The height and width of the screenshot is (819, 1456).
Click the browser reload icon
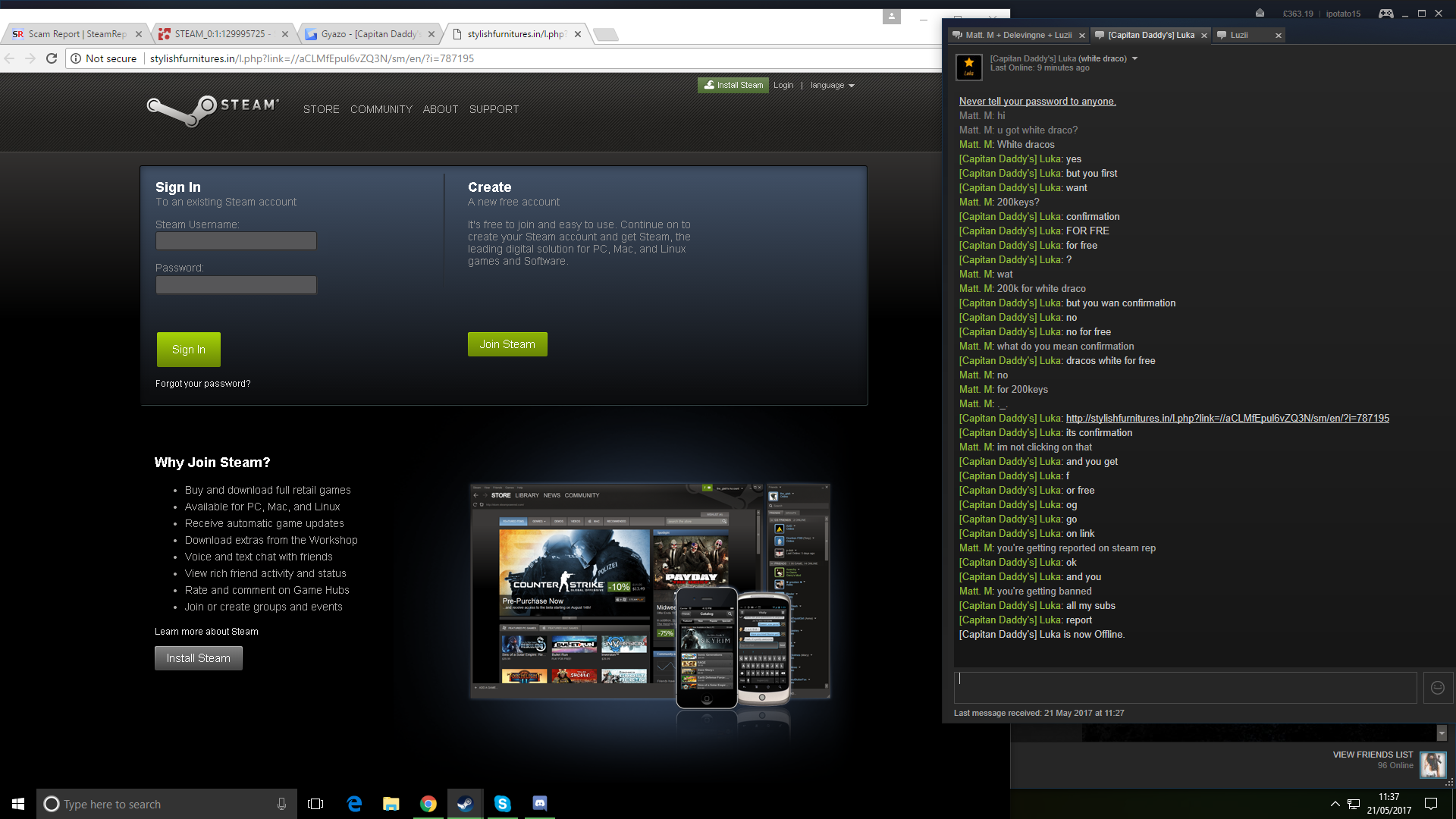(x=52, y=58)
